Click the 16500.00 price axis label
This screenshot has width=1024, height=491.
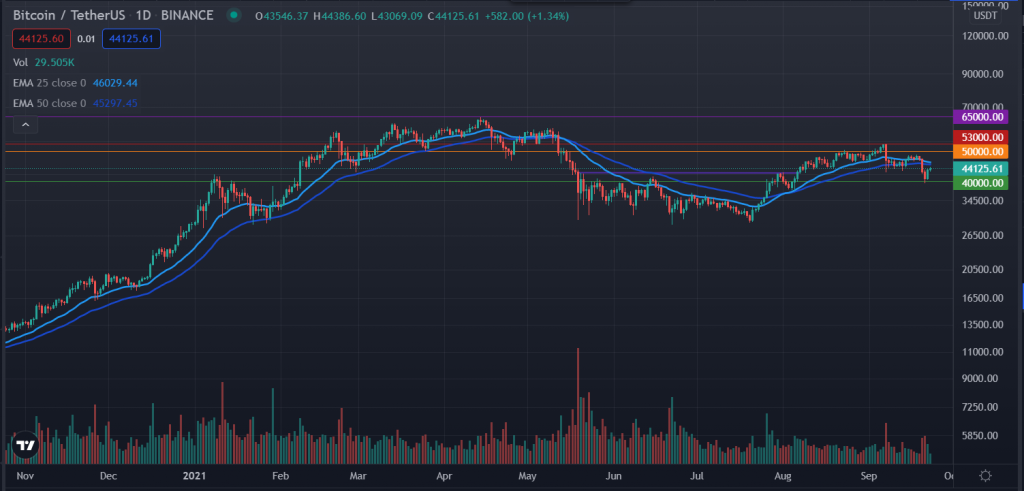click(982, 298)
